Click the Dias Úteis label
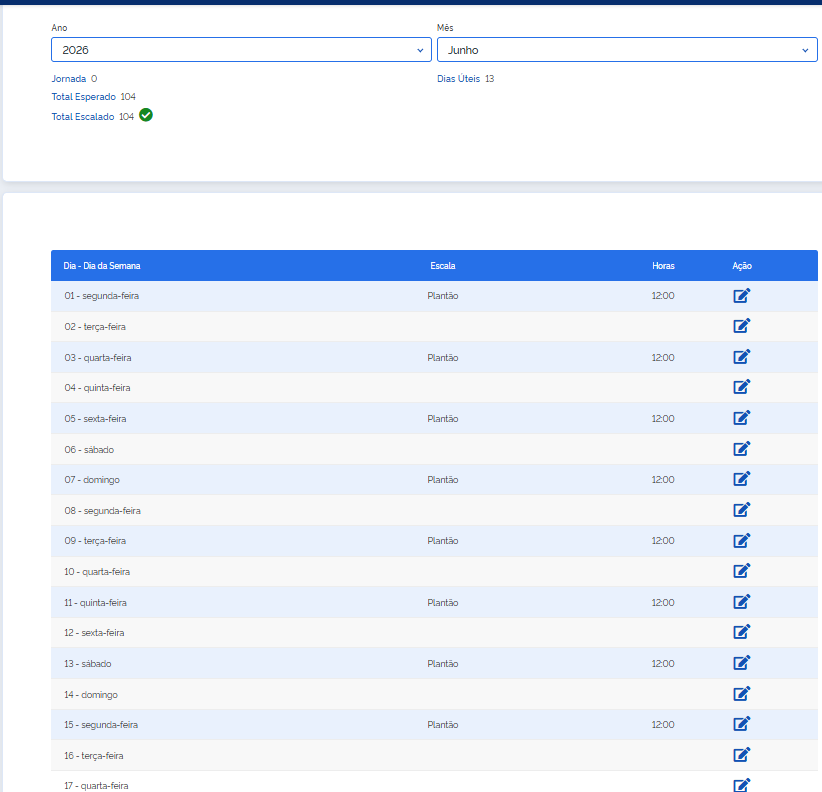 (x=459, y=79)
